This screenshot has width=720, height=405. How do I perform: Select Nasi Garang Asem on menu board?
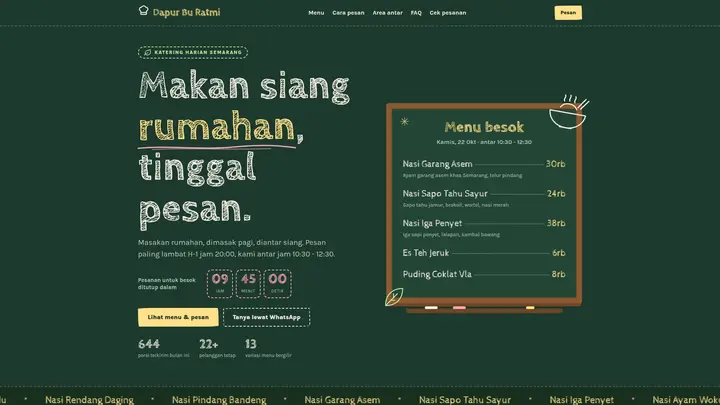coord(484,168)
